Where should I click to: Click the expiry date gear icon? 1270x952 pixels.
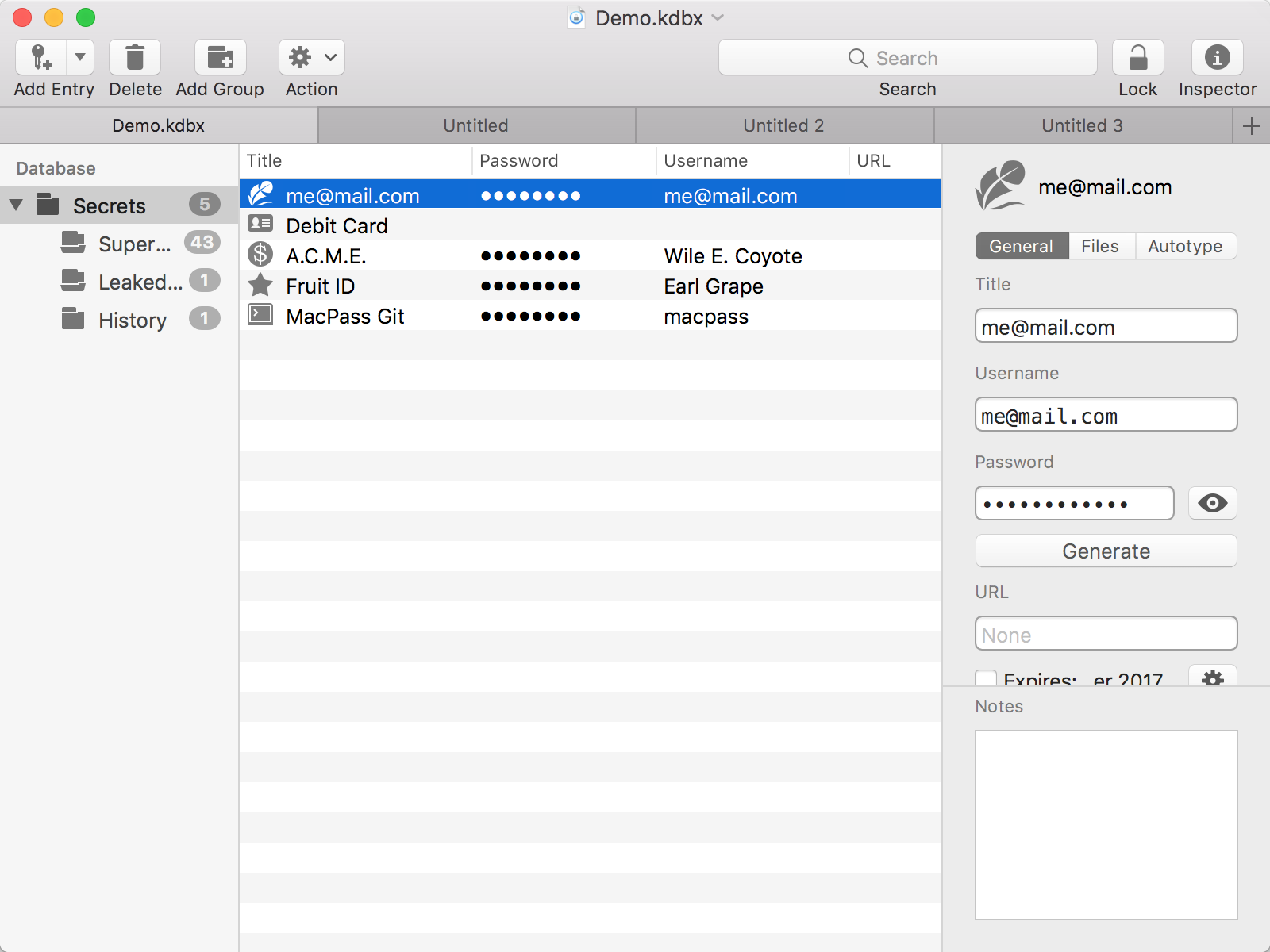coord(1212,677)
